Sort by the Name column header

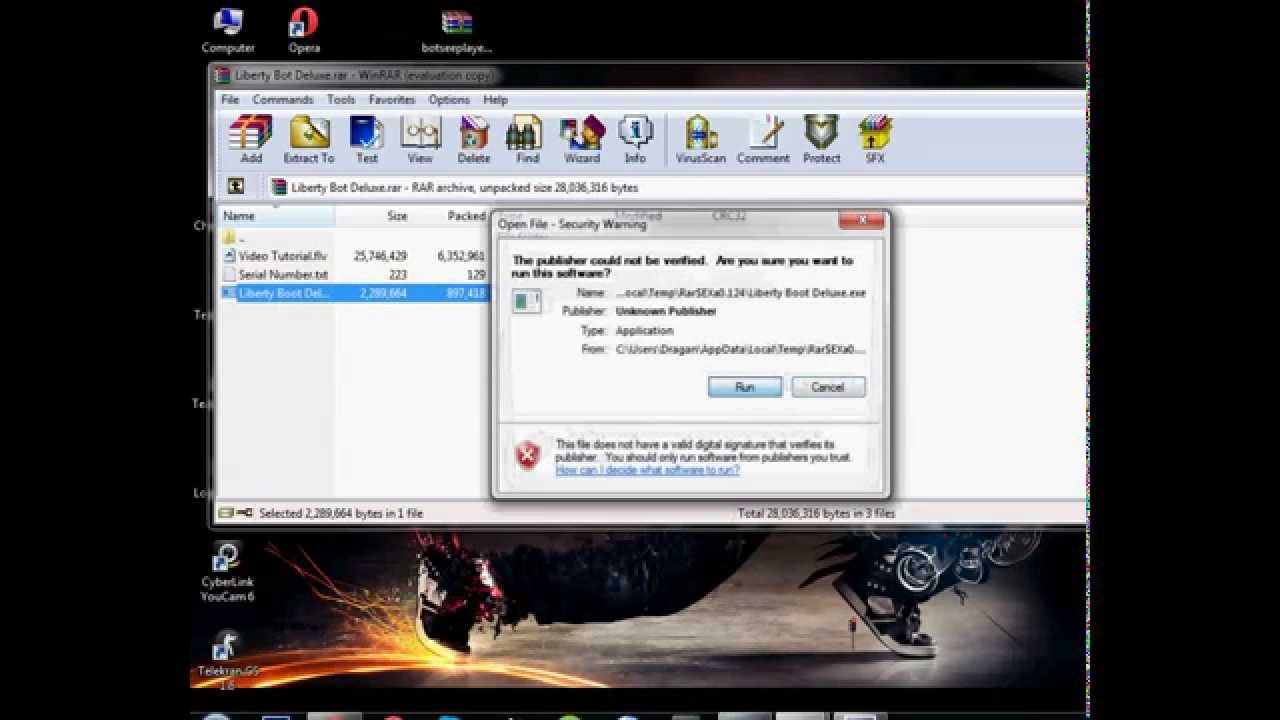click(x=277, y=216)
